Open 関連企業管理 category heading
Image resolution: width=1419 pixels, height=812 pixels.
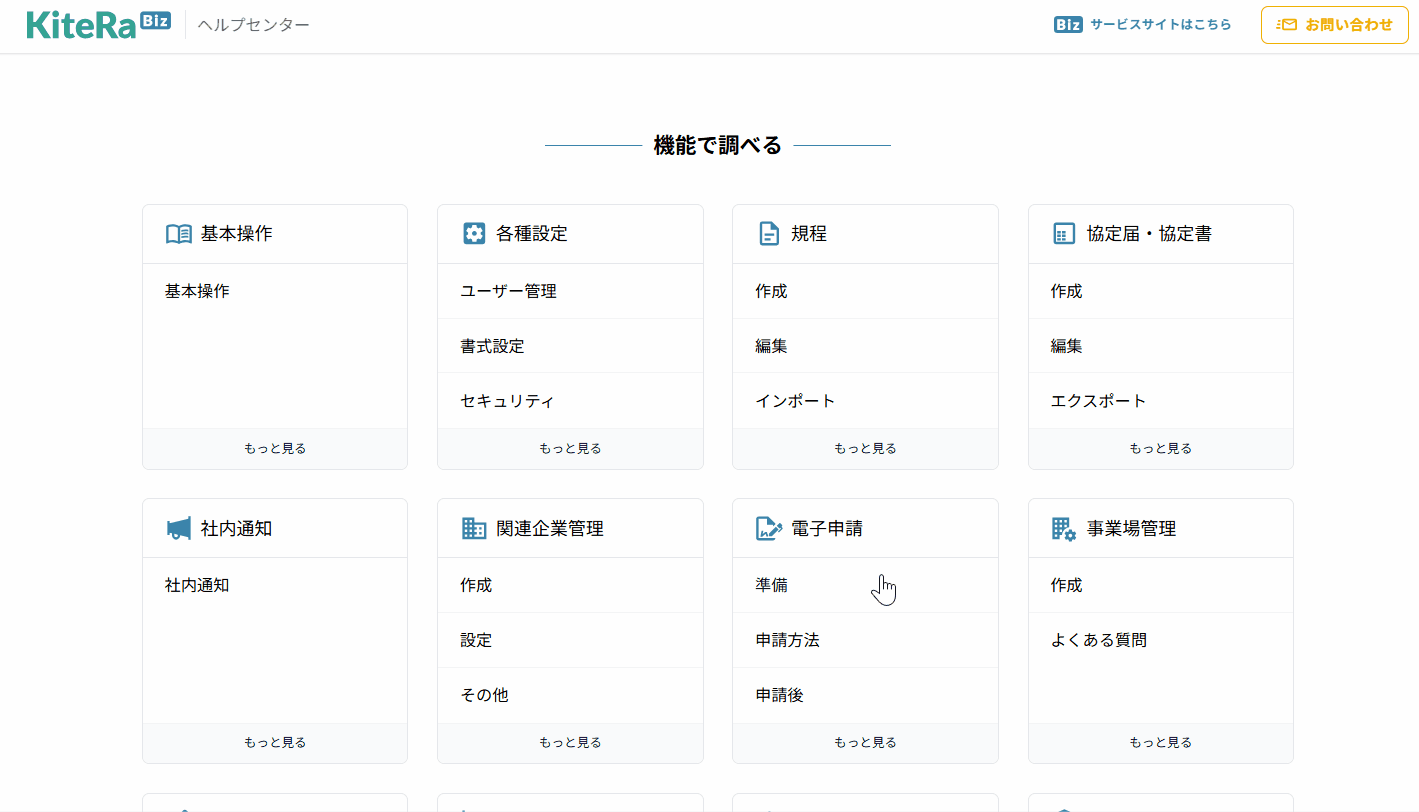pos(550,528)
